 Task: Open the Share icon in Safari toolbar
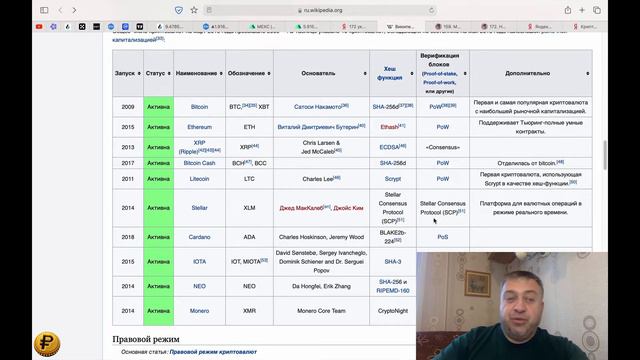pyautogui.click(x=568, y=10)
